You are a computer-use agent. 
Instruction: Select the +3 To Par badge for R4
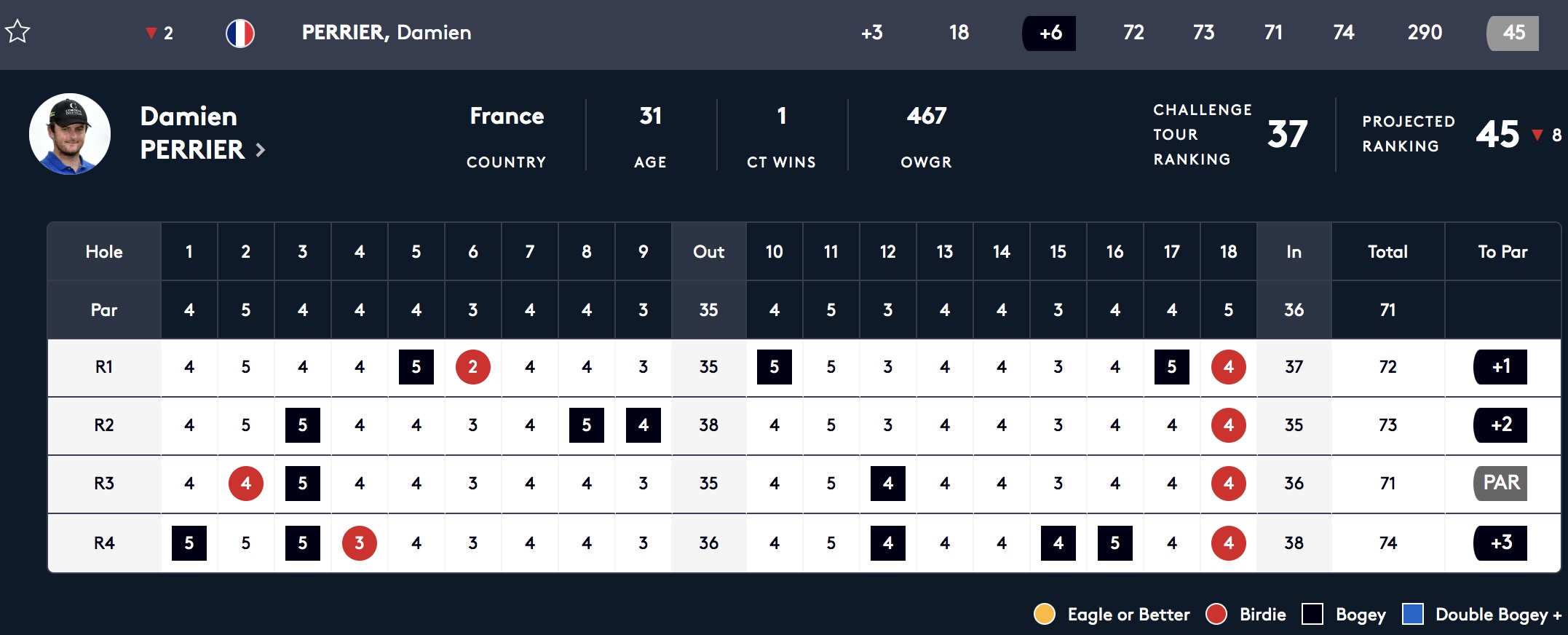click(x=1500, y=543)
